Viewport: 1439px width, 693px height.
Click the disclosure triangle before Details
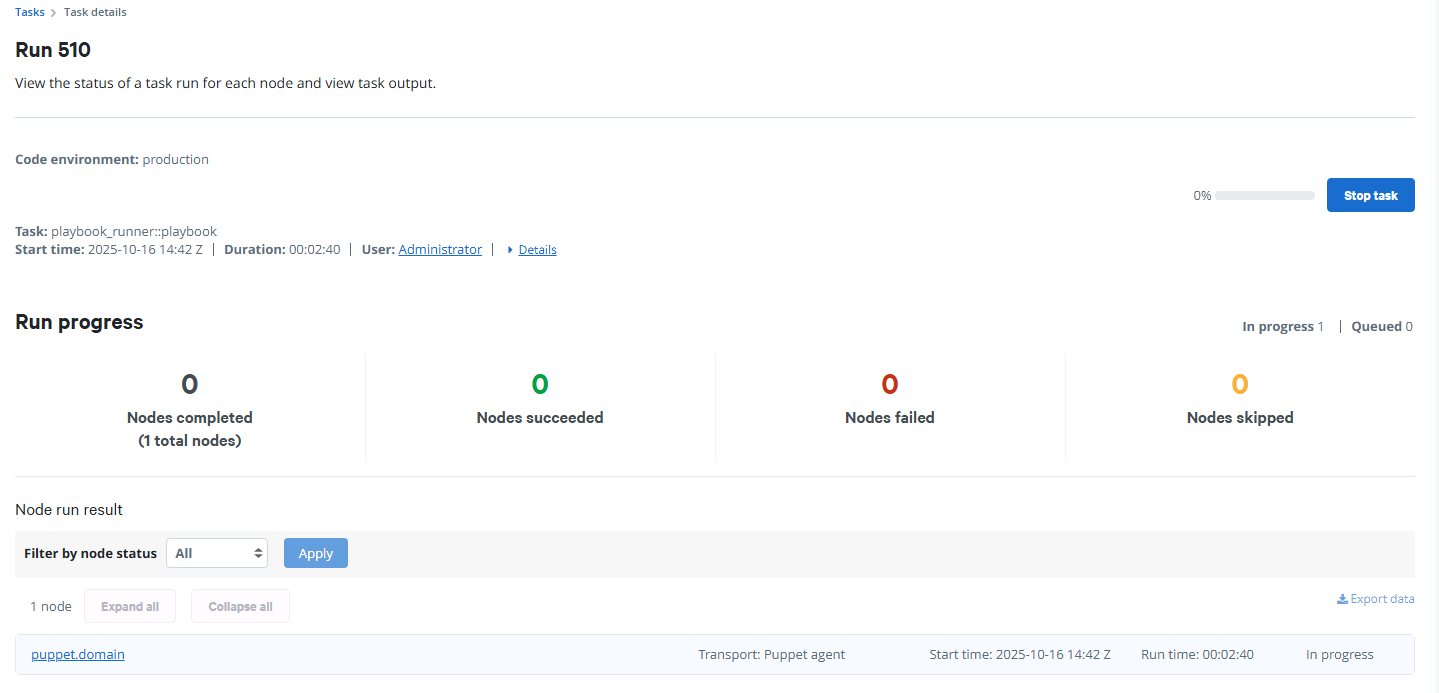pyautogui.click(x=510, y=249)
